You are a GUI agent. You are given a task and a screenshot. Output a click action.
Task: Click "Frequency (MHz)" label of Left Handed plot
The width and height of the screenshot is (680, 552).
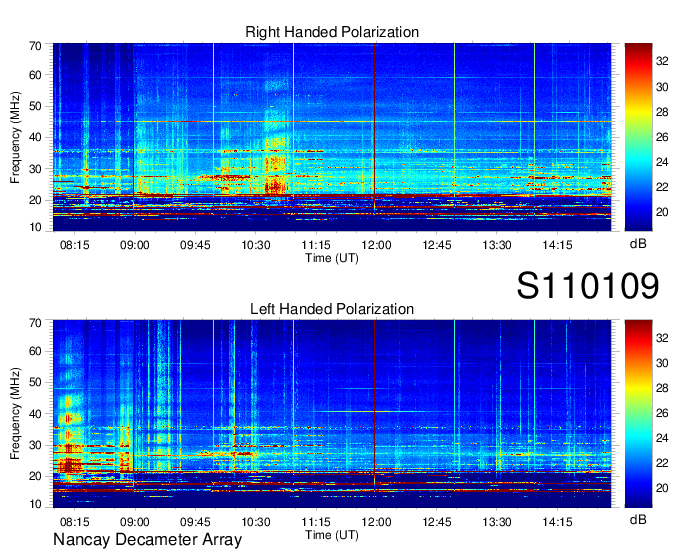[15, 414]
